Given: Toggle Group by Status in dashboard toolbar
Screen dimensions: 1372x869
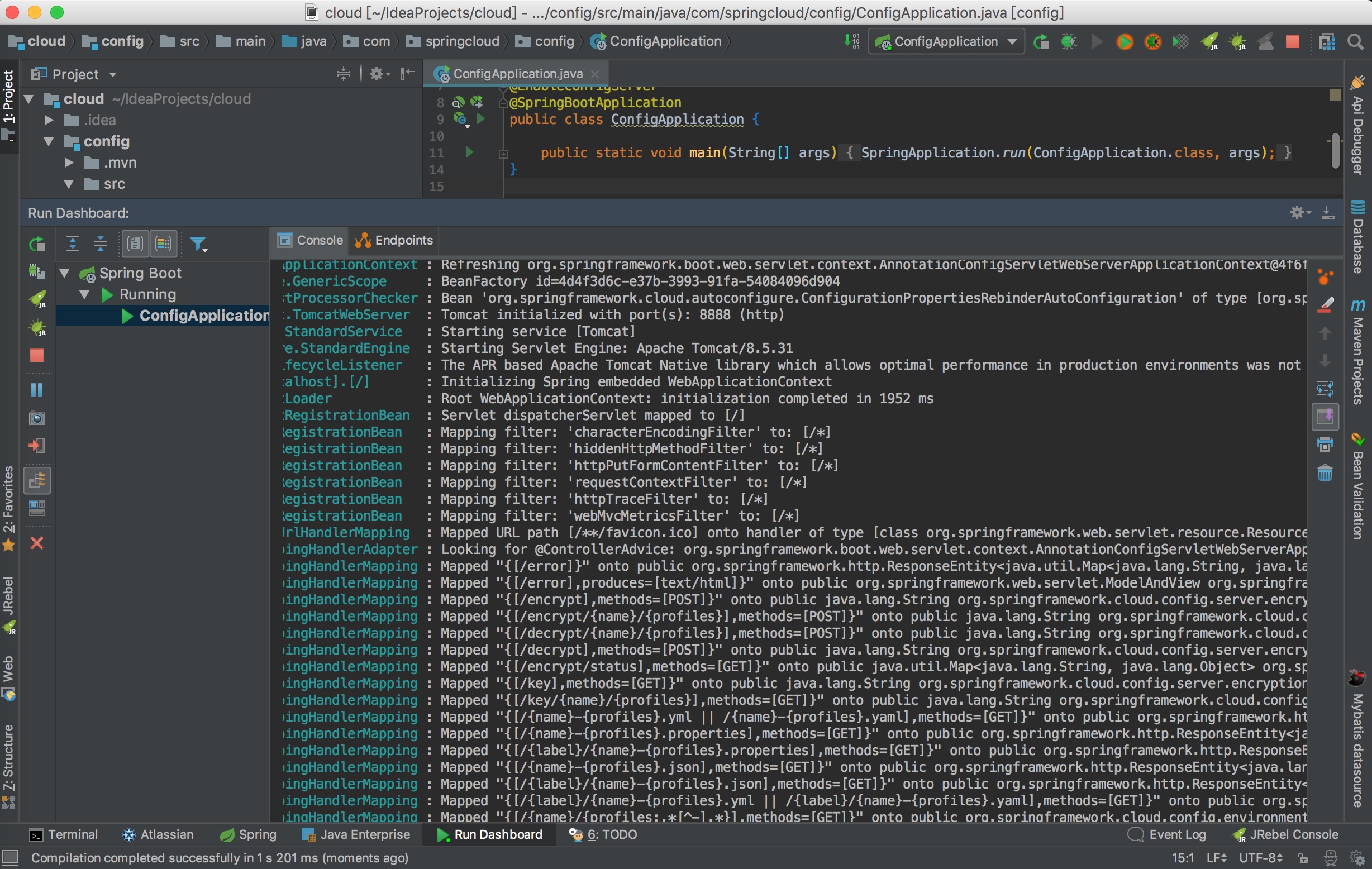Looking at the screenshot, I should click(x=163, y=244).
